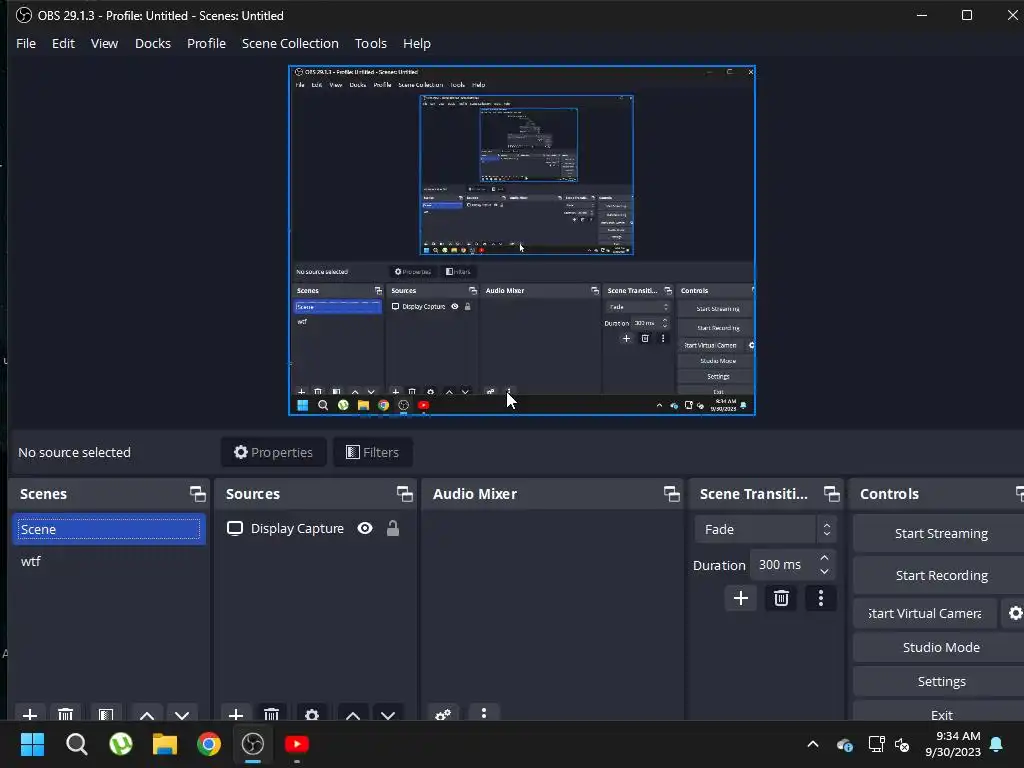This screenshot has width=1024, height=768.
Task: Show hidden system tray icons
Action: point(813,744)
